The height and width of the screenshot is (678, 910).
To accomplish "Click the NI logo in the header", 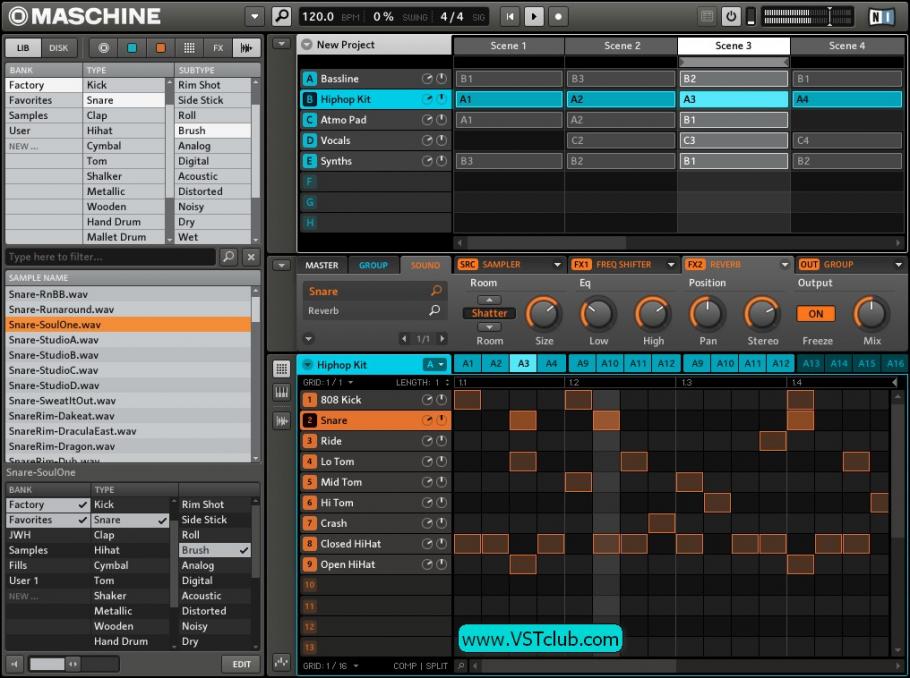I will click(x=881, y=16).
